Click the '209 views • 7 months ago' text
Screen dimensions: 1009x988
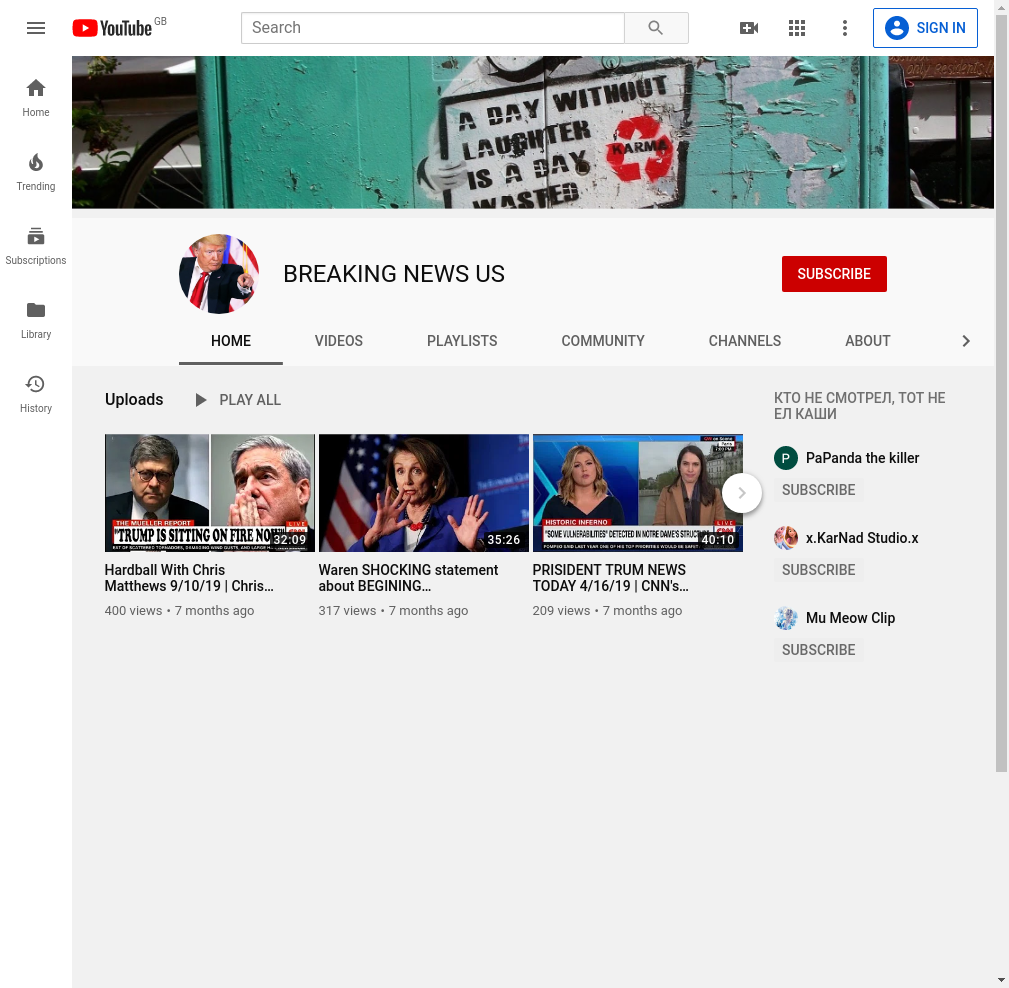pyautogui.click(x=607, y=611)
